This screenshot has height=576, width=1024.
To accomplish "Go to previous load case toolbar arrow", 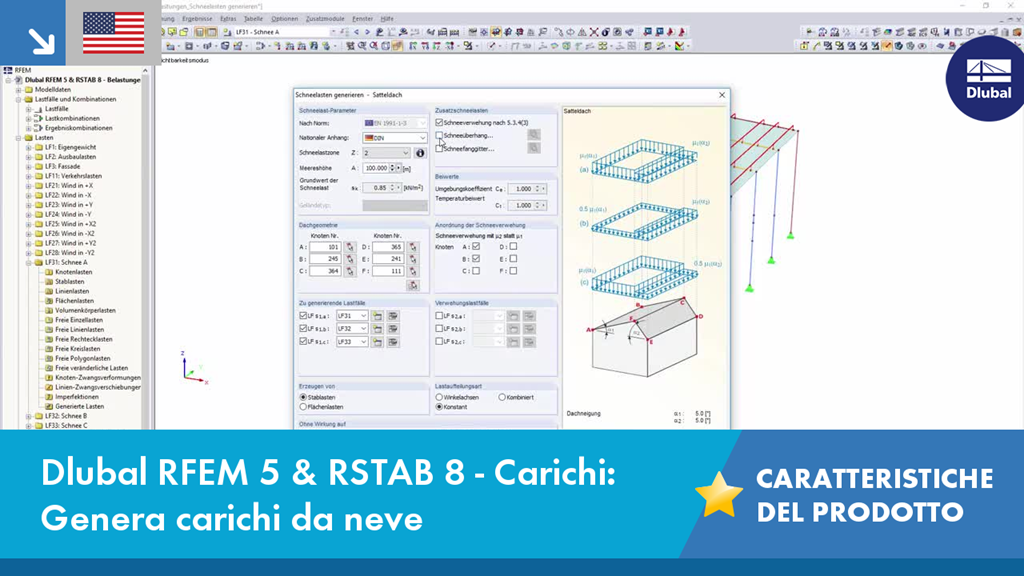I will coord(356,32).
